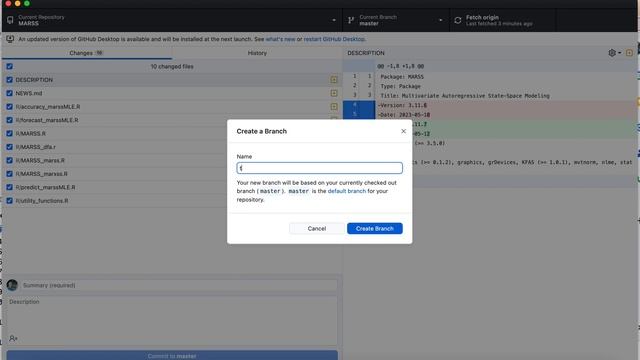640x360 pixels.
Task: Click modified status icon for DESCRIPTION row
Action: point(334,80)
